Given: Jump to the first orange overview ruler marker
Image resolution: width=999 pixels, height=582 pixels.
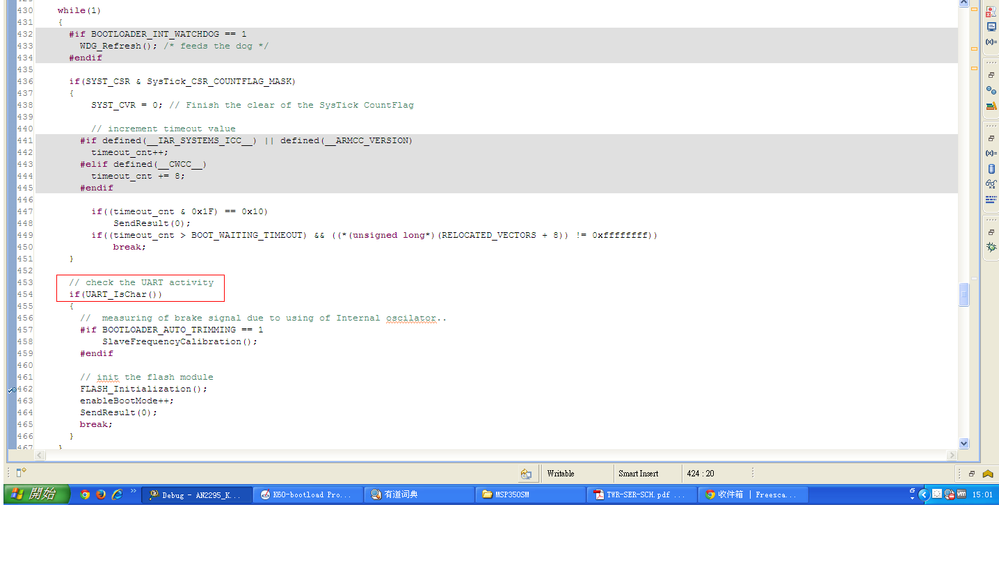Looking at the screenshot, I should pos(974,10).
